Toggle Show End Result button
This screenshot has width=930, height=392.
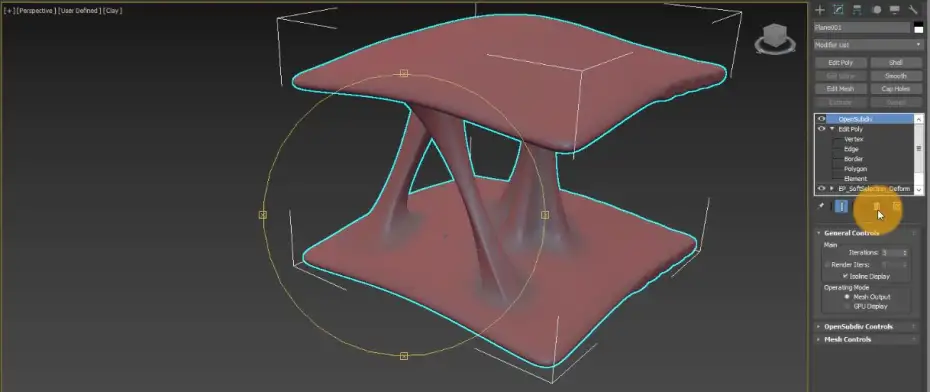coord(841,206)
